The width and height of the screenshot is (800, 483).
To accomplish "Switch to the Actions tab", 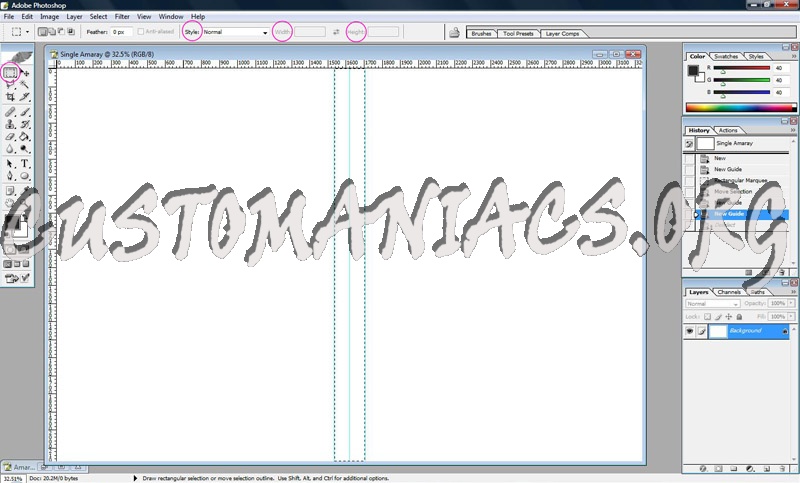I will tap(728, 130).
